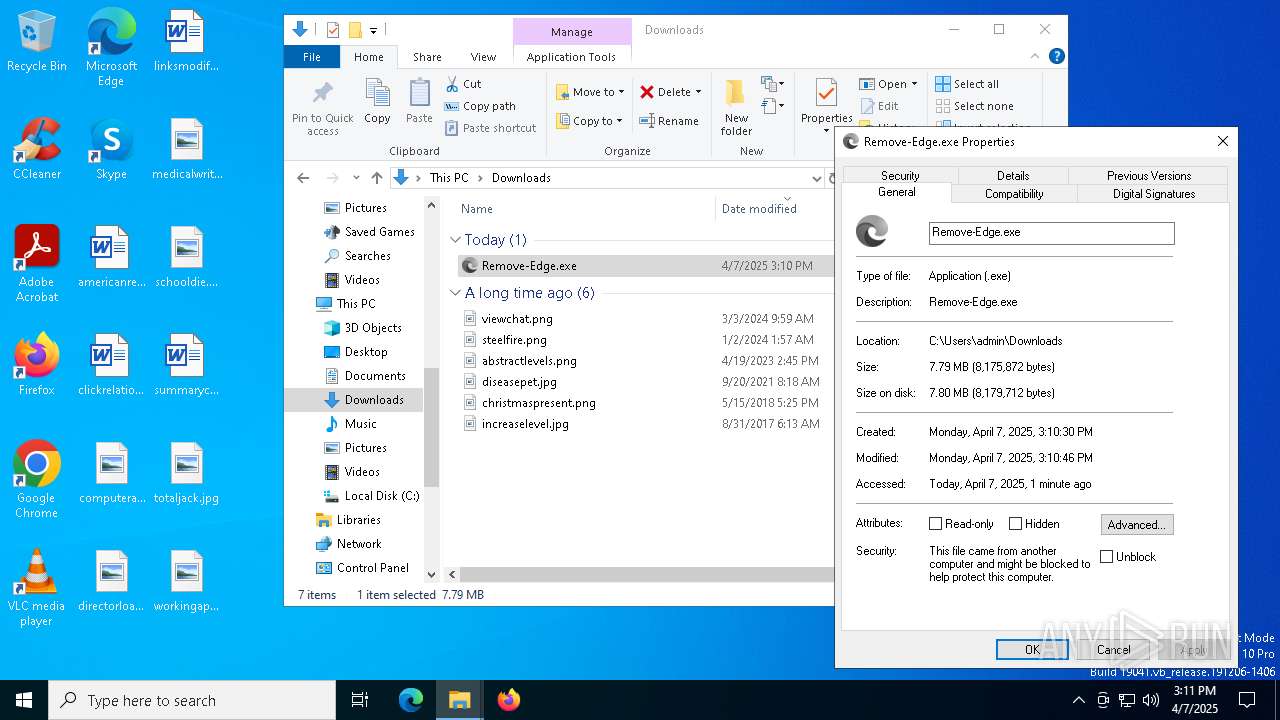The height and width of the screenshot is (720, 1280).
Task: Check the Unblock checkbox
Action: tap(1107, 557)
